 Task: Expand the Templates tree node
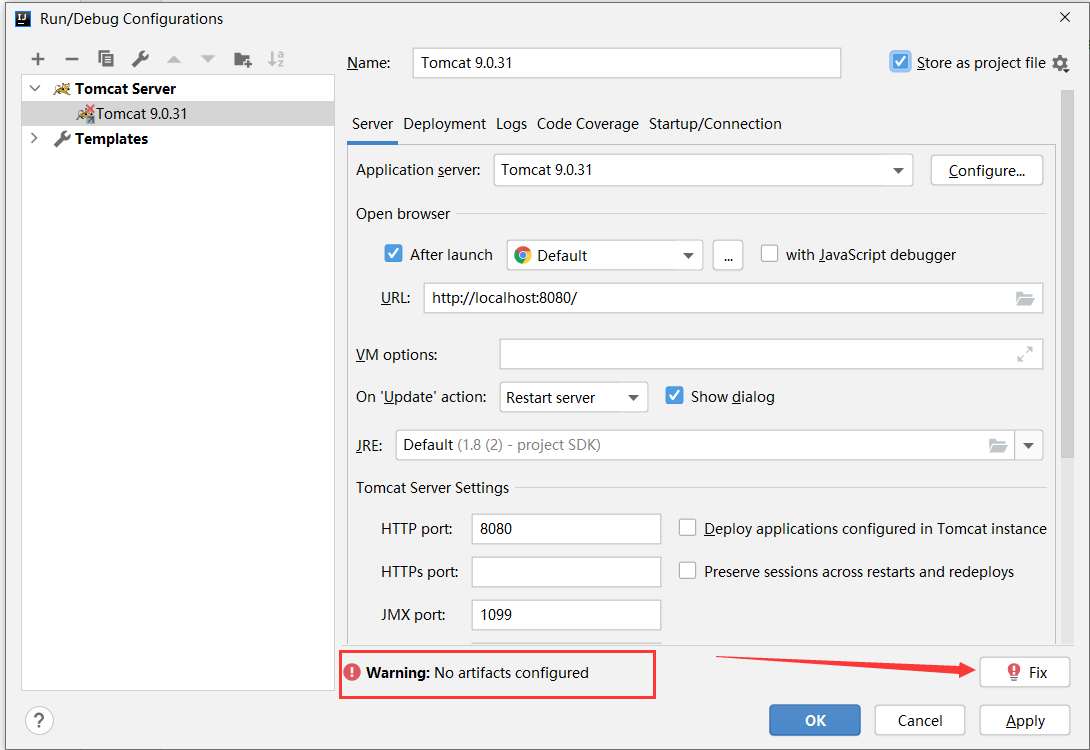click(34, 138)
